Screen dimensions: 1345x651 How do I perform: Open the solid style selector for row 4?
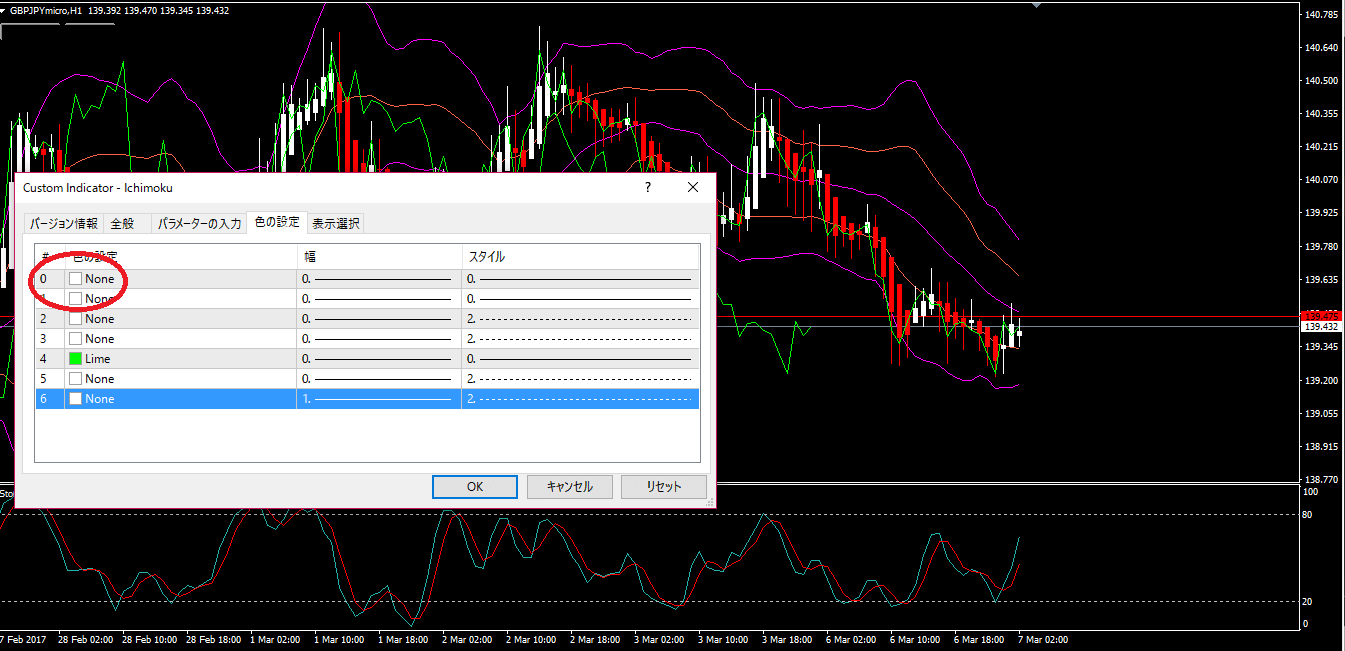[x=580, y=359]
